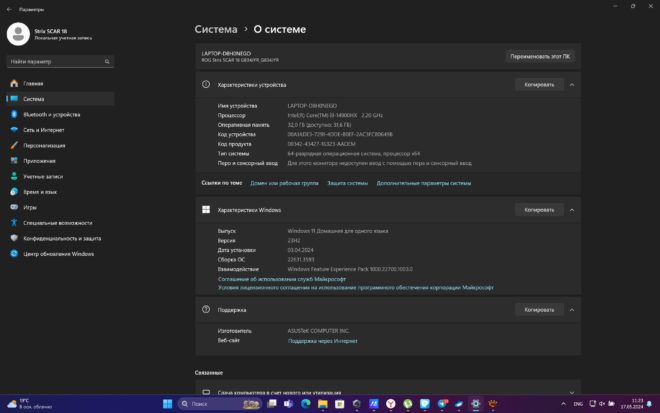The height and width of the screenshot is (413, 660).
Task: Launch Microsoft Edge from the taskbar
Action: click(306, 404)
